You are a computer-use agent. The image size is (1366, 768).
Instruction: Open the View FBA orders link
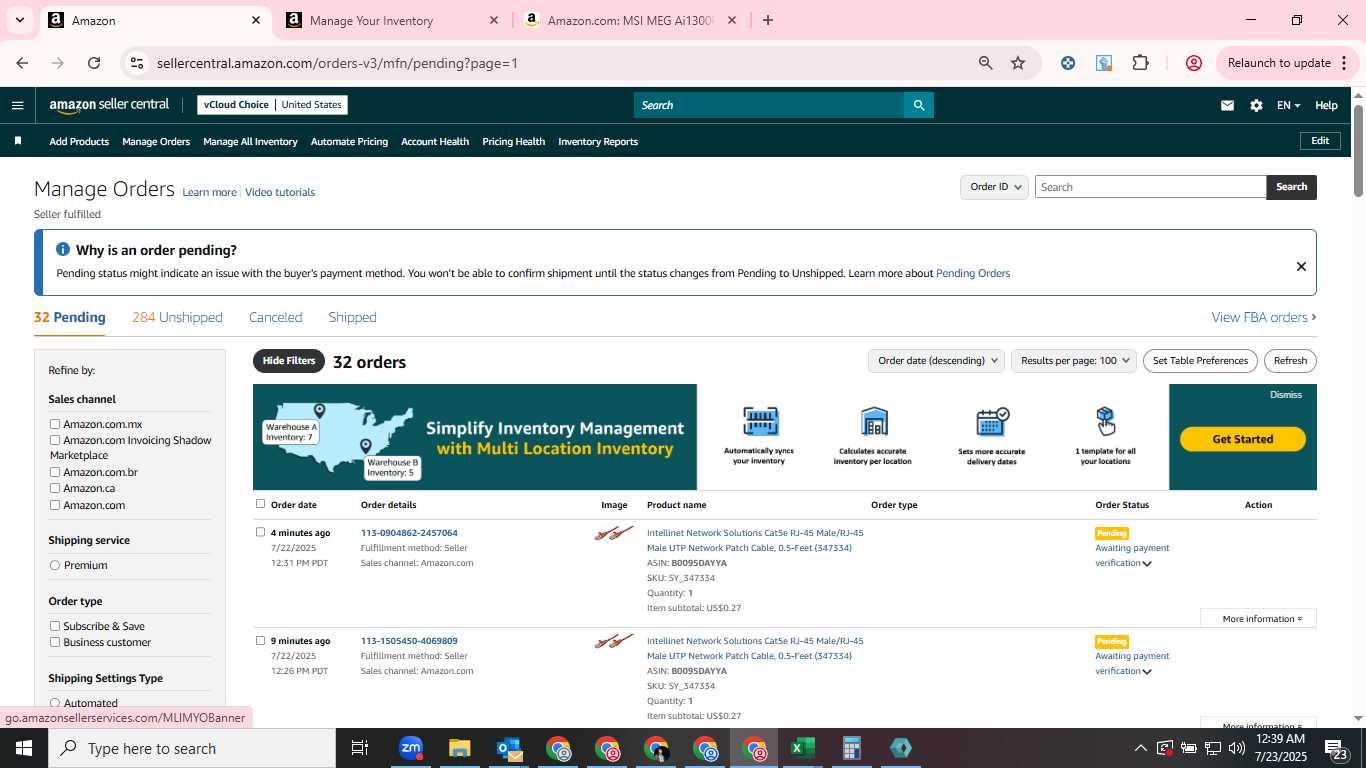coord(1263,317)
